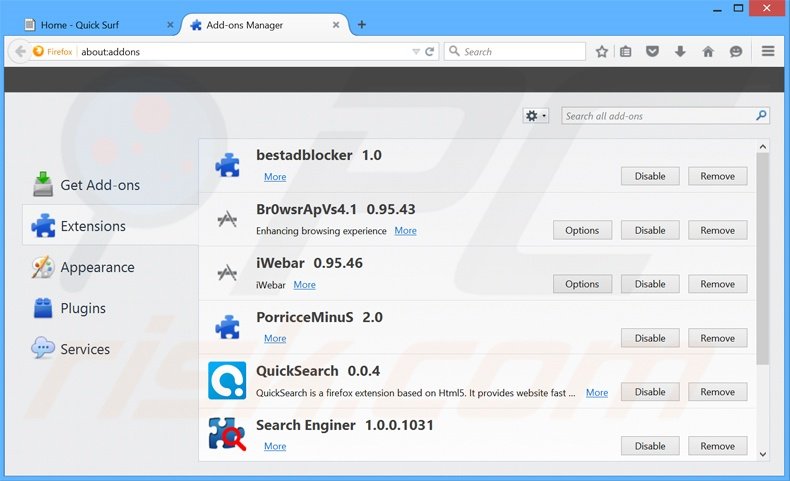Open Options for Br0wsrApVs4.1
The width and height of the screenshot is (790, 481).
582,230
